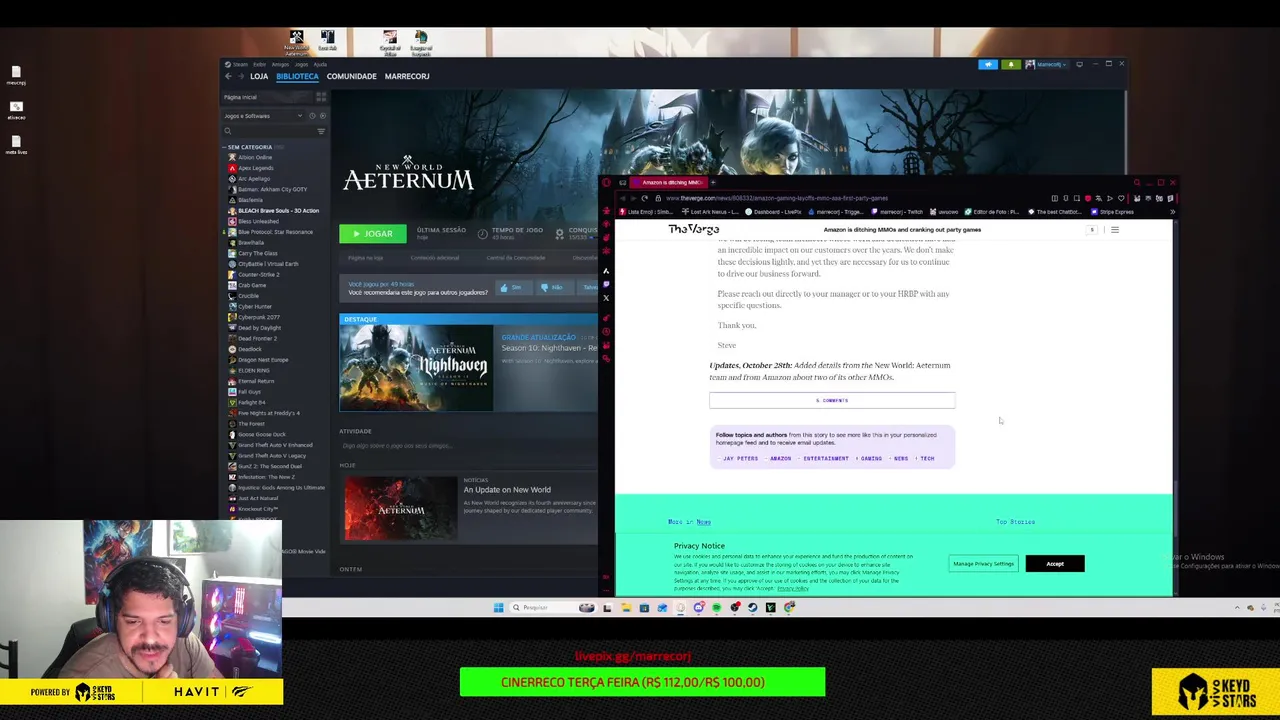Click the Sim thumbs-up recommend button
This screenshot has width=1280, height=720.
(516, 288)
